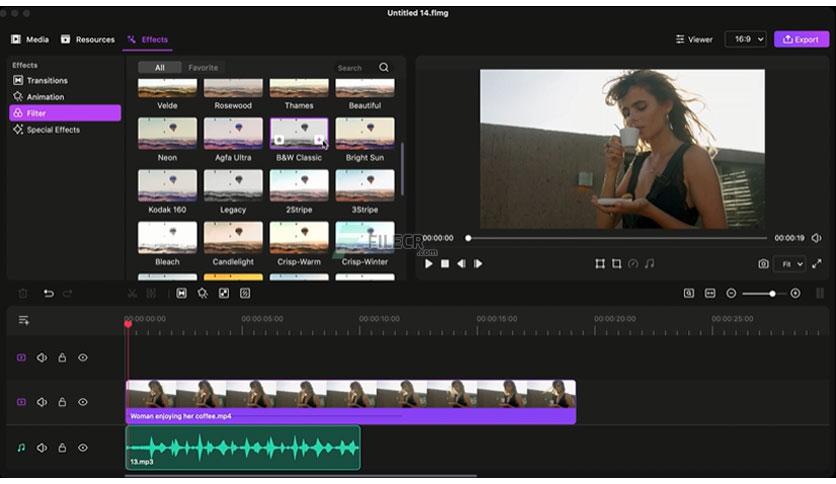Mute the Woman enjoying coffee track
Image resolution: width=836 pixels, height=484 pixels.
42,402
